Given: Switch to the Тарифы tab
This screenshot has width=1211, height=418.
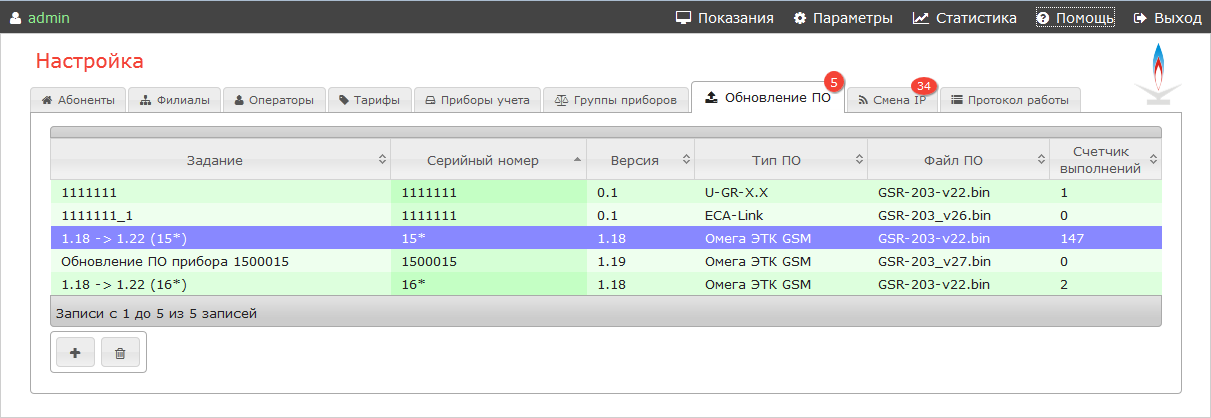Looking at the screenshot, I should point(370,100).
